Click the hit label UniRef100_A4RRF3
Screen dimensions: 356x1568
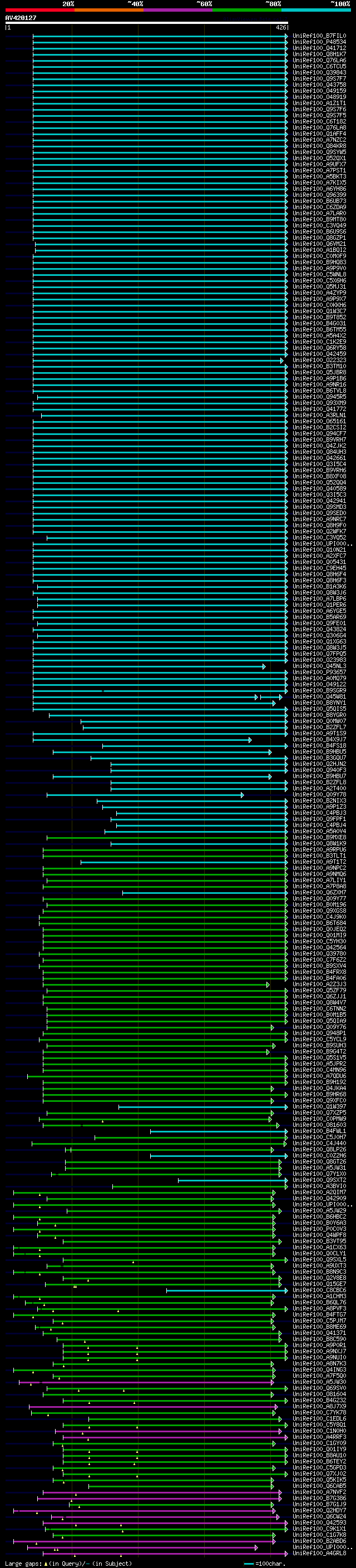tap(319, 1437)
